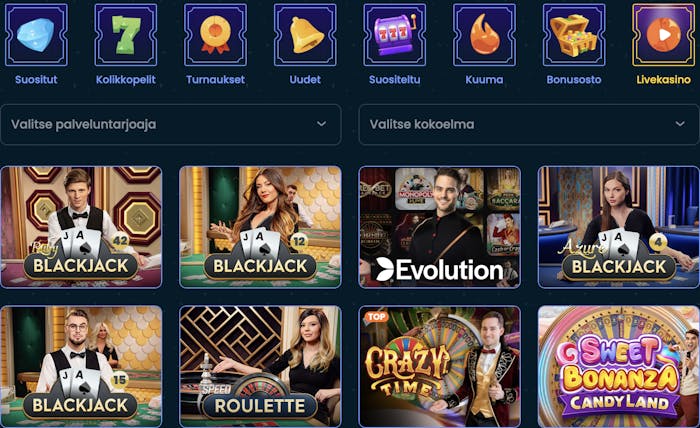Open the Crazy Time game tile
This screenshot has height=428, width=700.
[x=440, y=367]
